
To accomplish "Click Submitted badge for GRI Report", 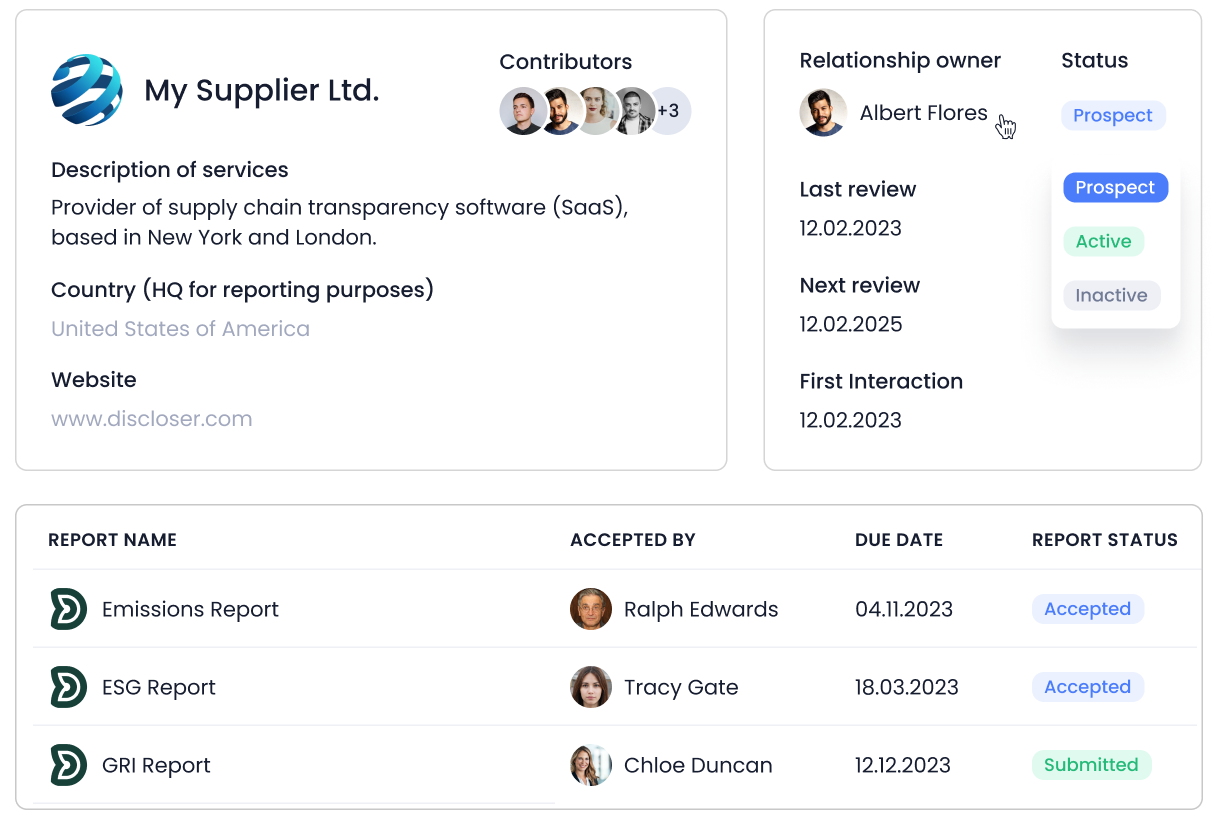I will pos(1092,765).
